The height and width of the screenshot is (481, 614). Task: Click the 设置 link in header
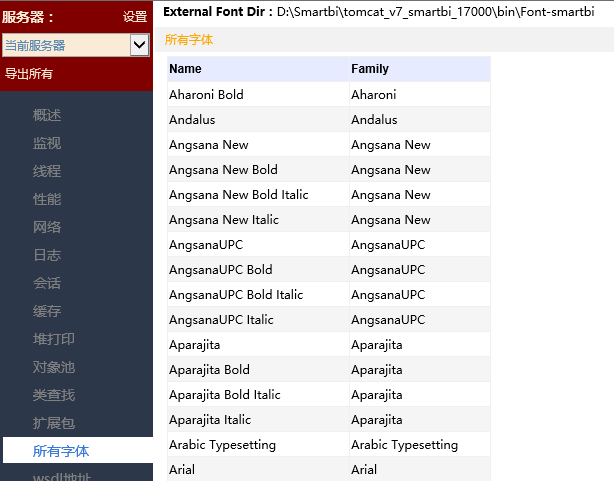[x=135, y=16]
